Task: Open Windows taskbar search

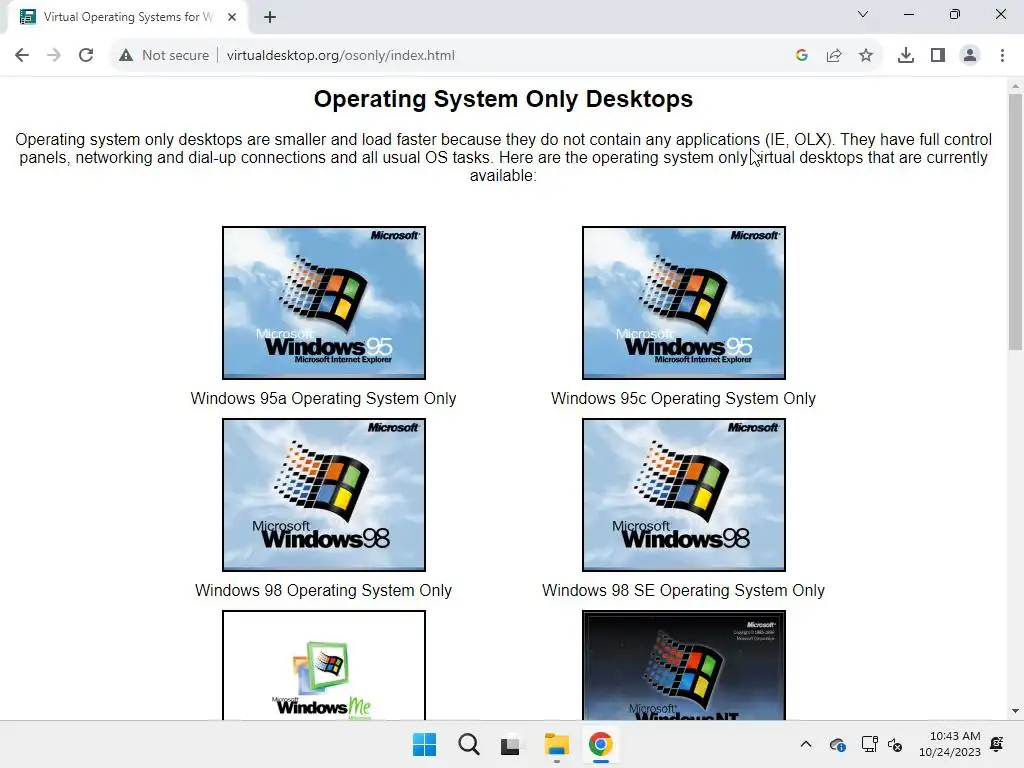Action: pos(468,744)
